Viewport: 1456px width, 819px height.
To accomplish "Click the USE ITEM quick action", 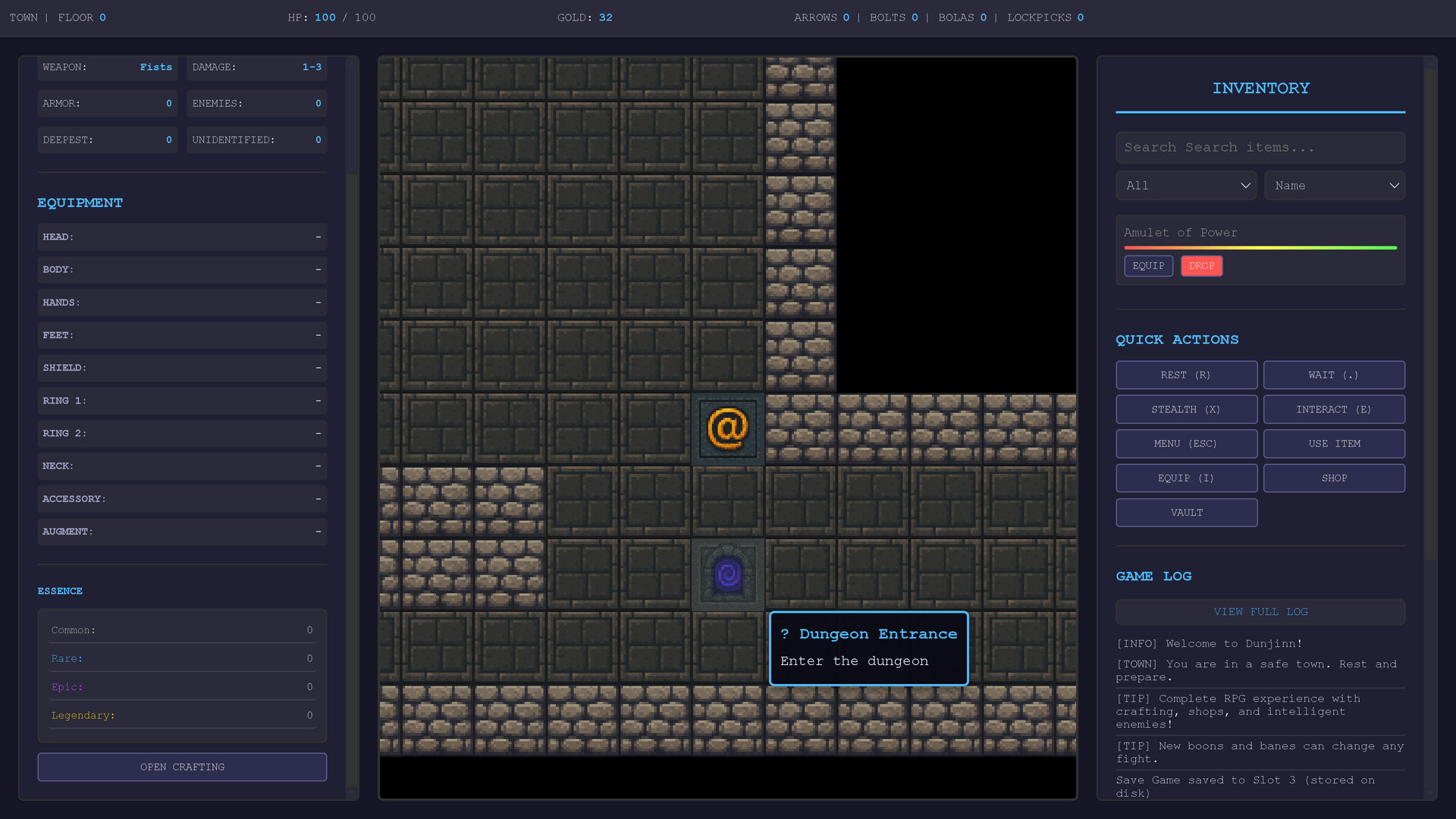I will tap(1334, 444).
